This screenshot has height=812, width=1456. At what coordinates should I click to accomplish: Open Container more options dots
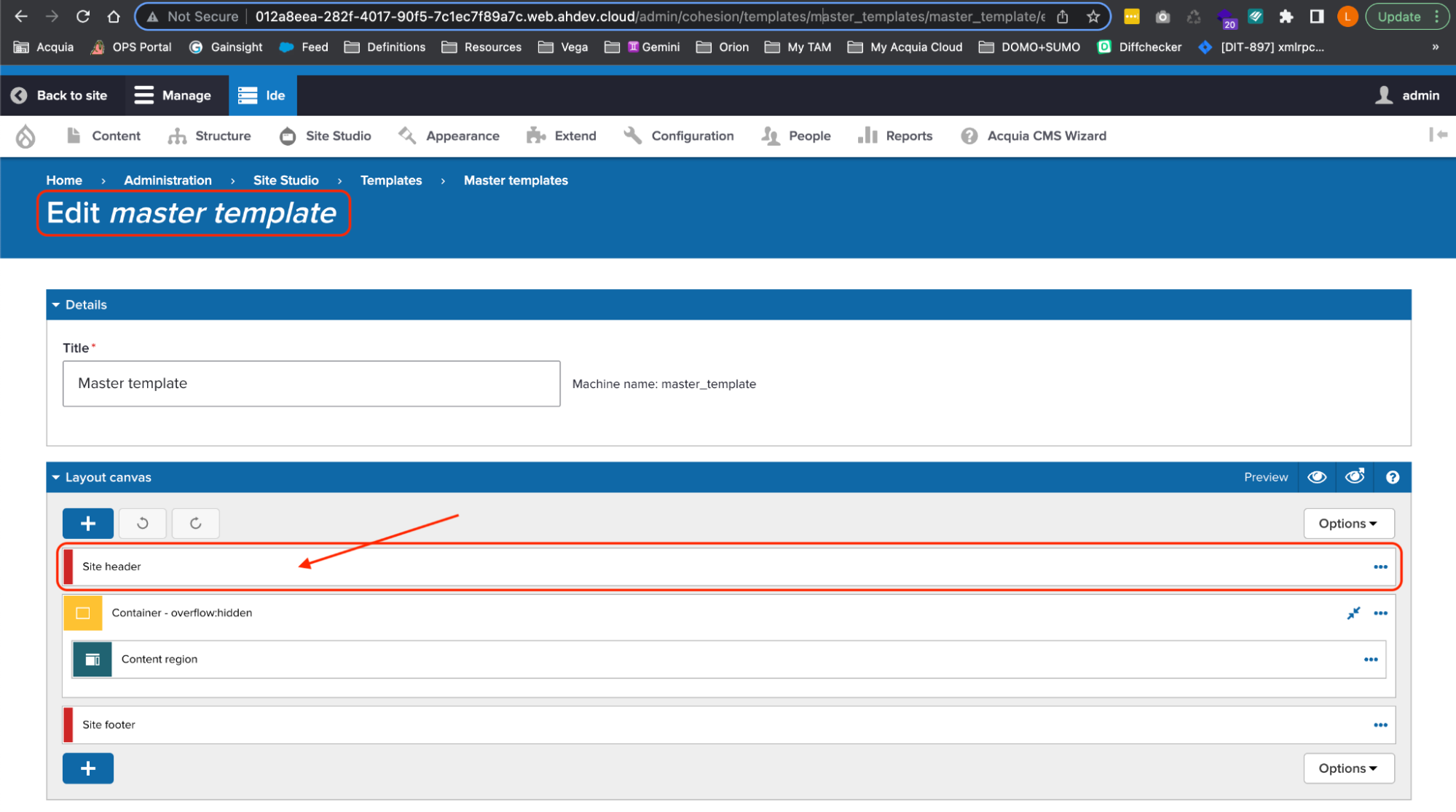point(1380,613)
